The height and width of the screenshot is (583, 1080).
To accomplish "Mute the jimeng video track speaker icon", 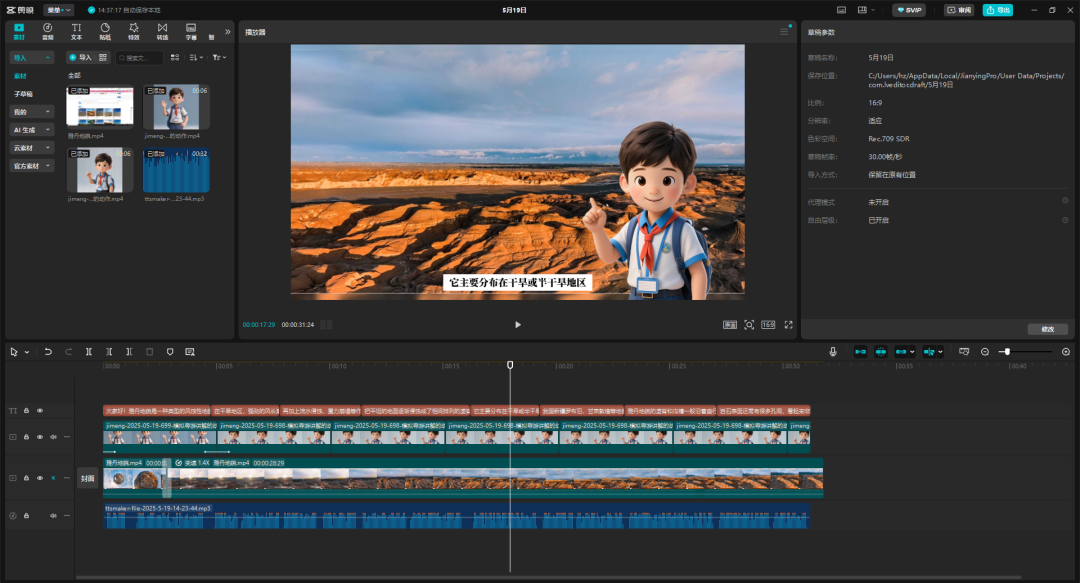I will click(53, 437).
